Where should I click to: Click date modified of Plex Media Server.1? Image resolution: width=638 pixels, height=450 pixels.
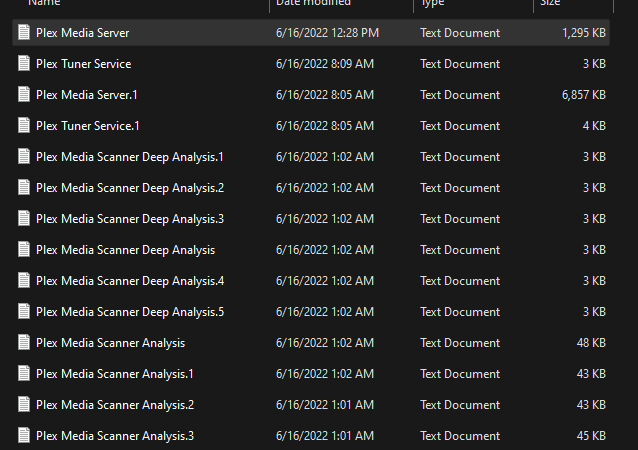[325, 94]
